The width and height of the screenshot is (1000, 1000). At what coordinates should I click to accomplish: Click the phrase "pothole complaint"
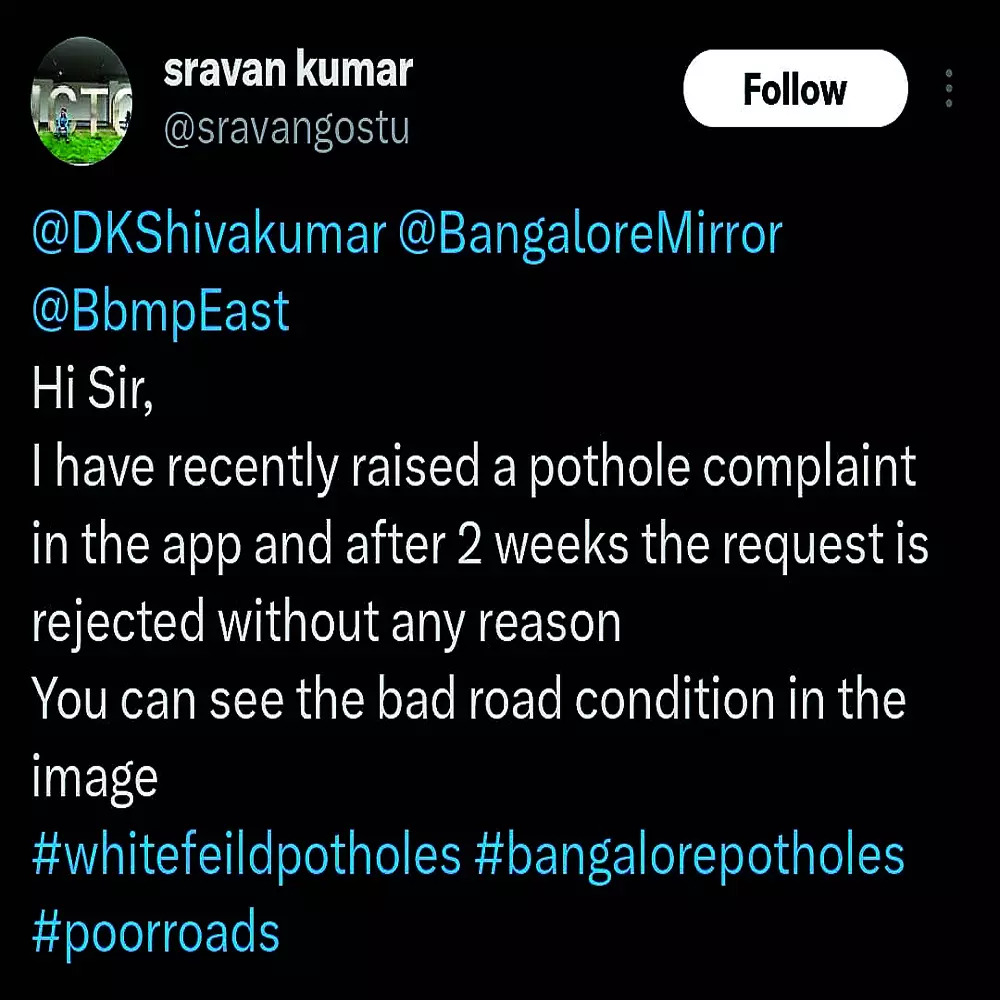(723, 468)
